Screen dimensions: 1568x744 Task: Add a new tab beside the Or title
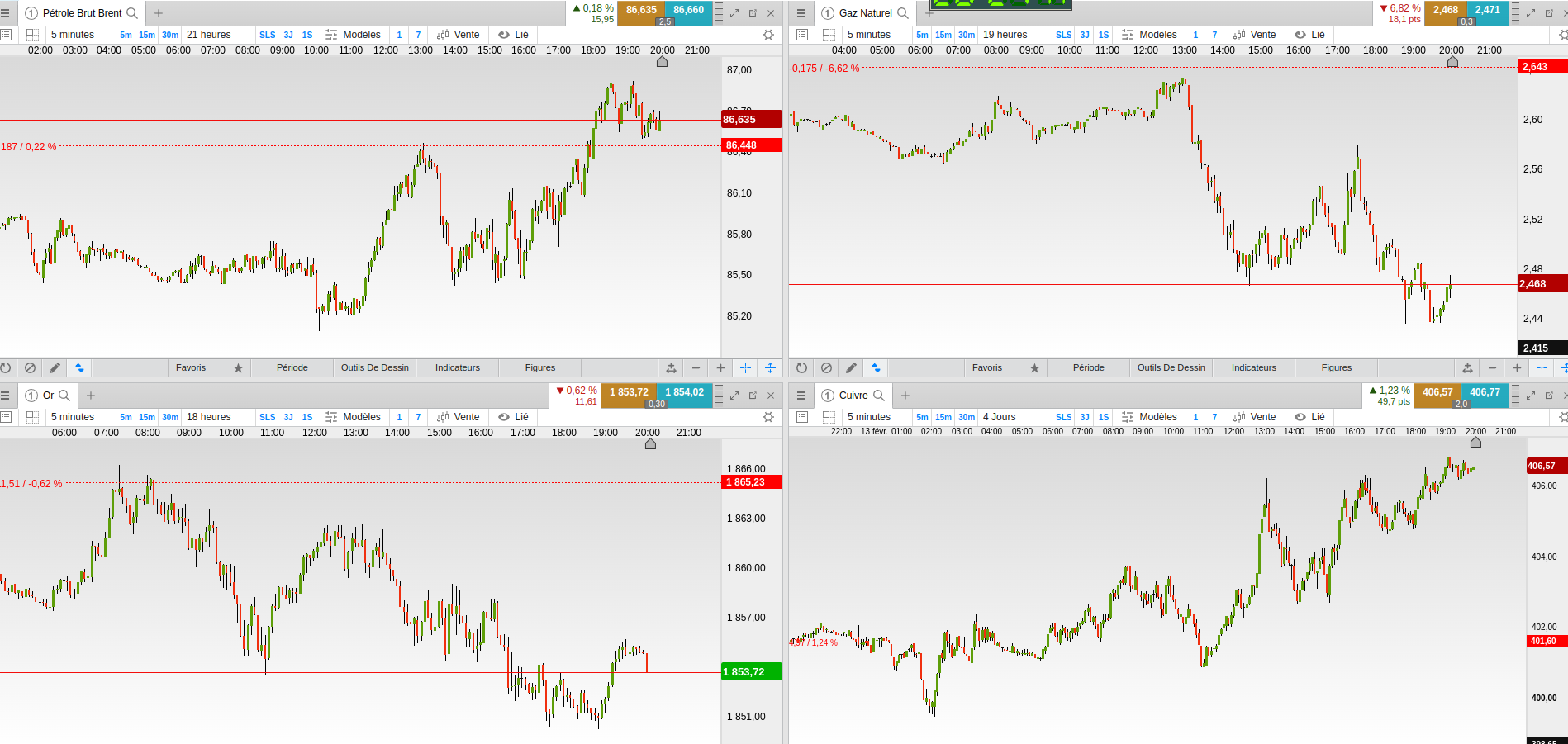91,396
